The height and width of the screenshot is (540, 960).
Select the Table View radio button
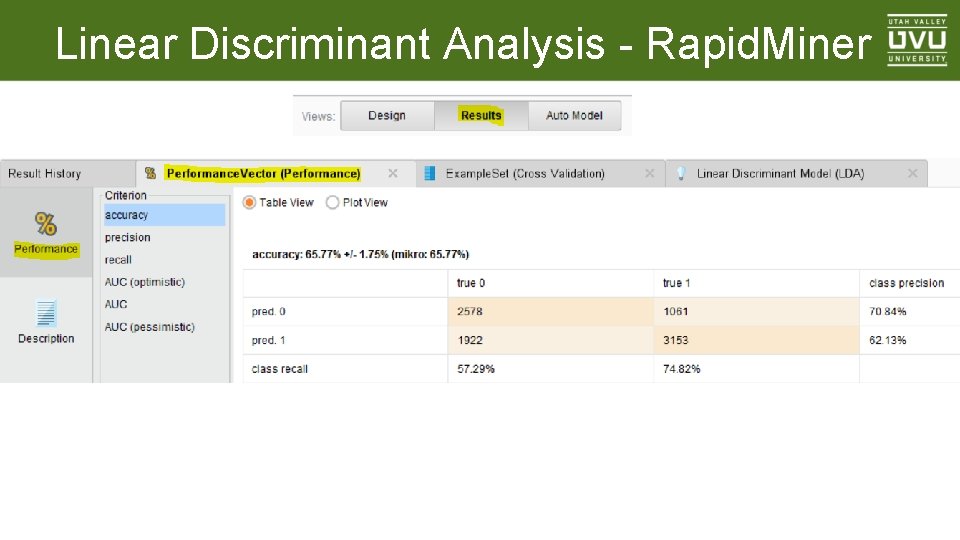pos(249,203)
